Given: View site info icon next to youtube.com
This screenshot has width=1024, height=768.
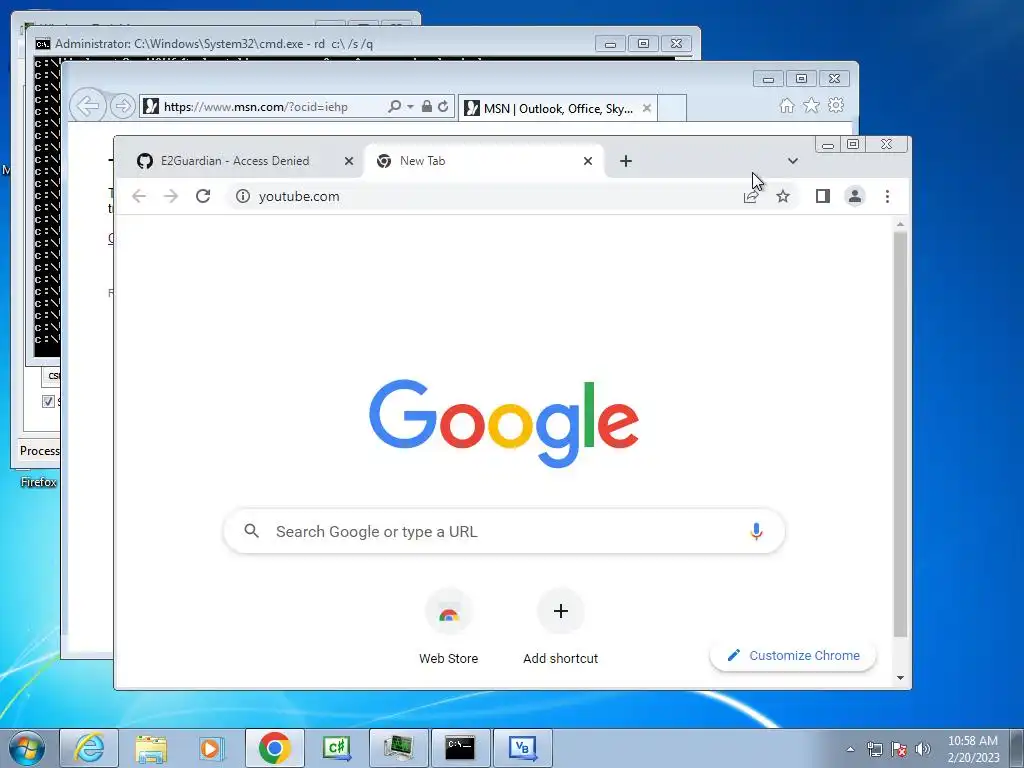Looking at the screenshot, I should point(243,196).
